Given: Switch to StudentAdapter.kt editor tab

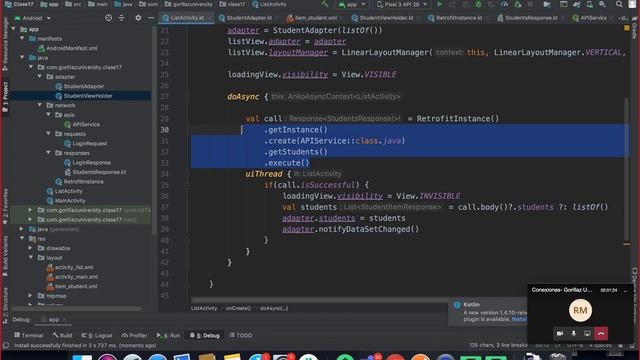Looking at the screenshot, I should point(249,18).
